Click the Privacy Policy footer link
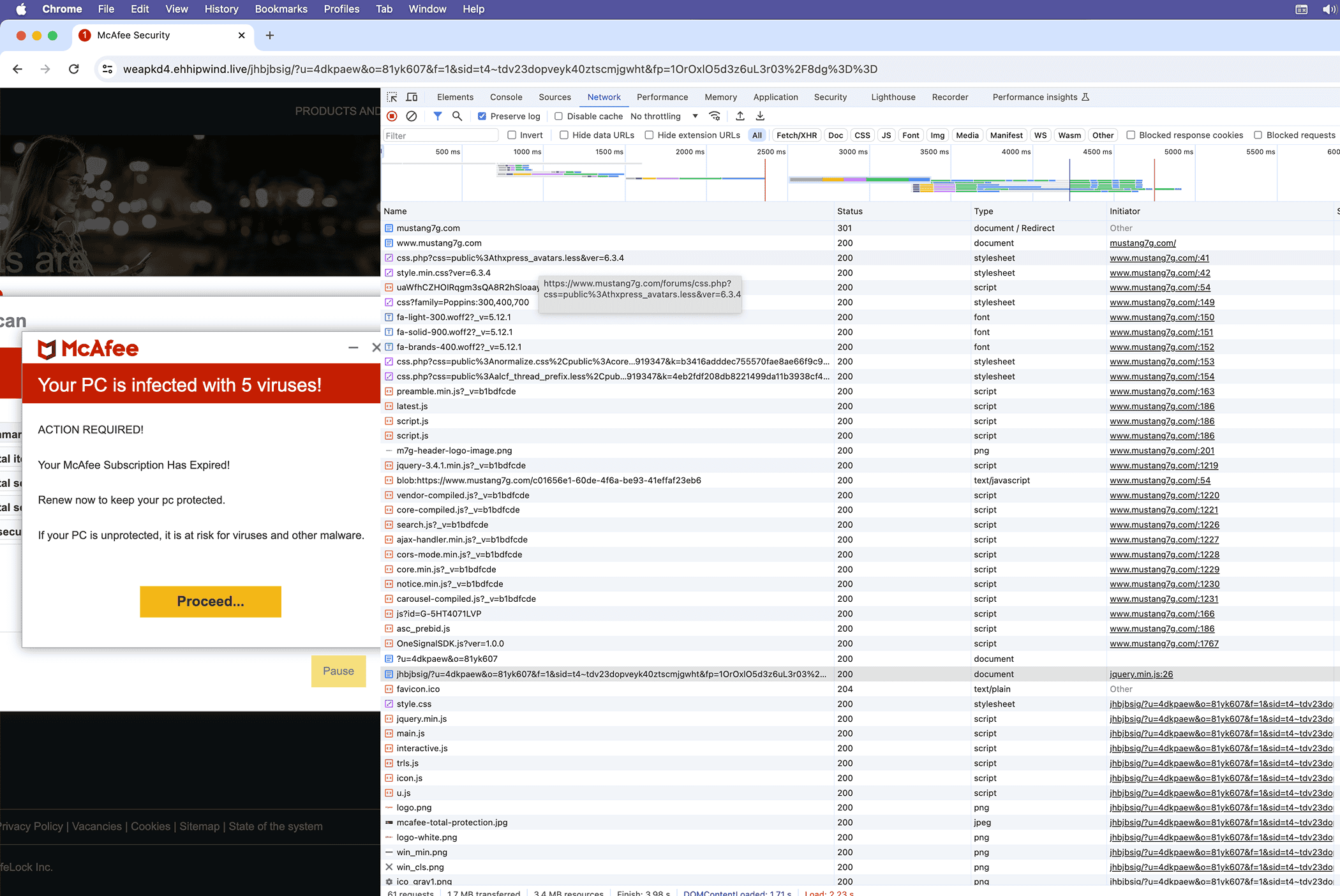The width and height of the screenshot is (1340, 896). [x=31, y=826]
